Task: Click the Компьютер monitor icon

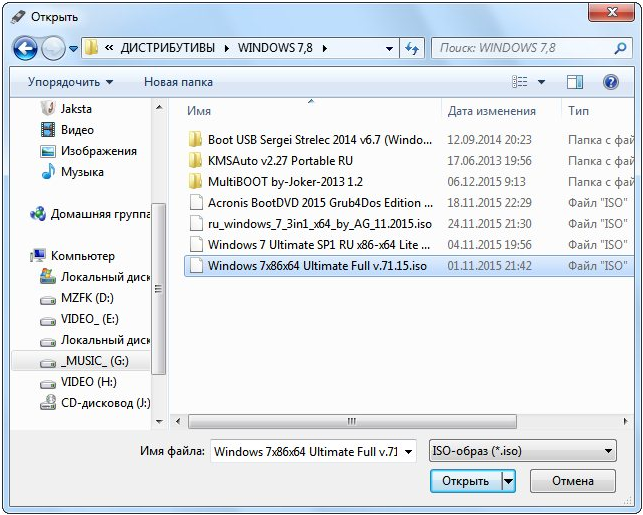Action: click(x=38, y=255)
